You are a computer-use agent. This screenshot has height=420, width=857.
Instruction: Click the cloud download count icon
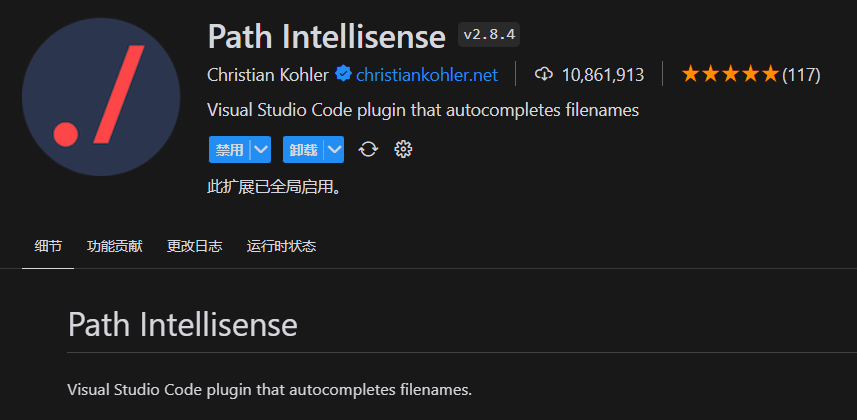pyautogui.click(x=544, y=74)
